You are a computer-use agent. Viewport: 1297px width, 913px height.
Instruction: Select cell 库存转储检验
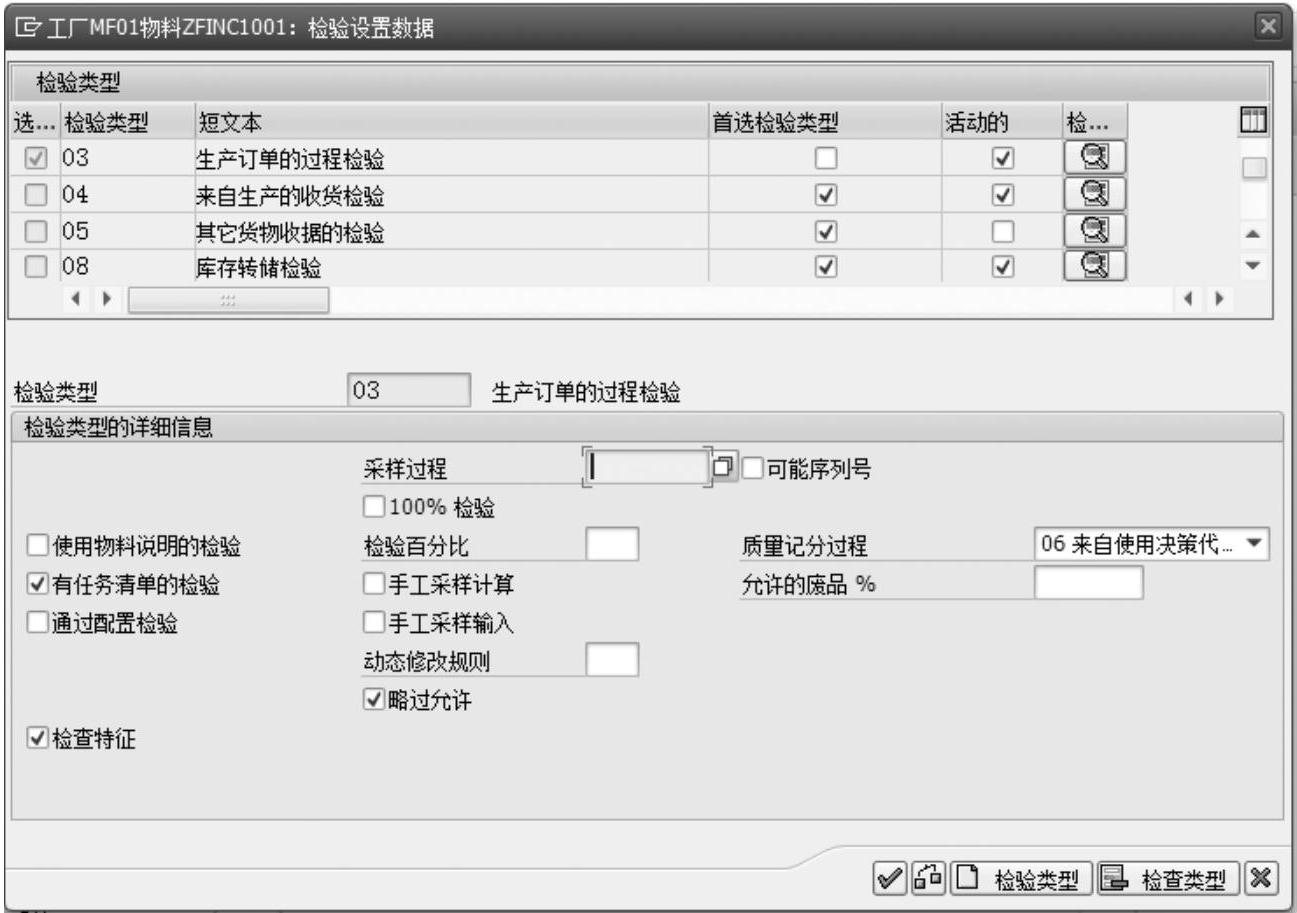coord(452,266)
